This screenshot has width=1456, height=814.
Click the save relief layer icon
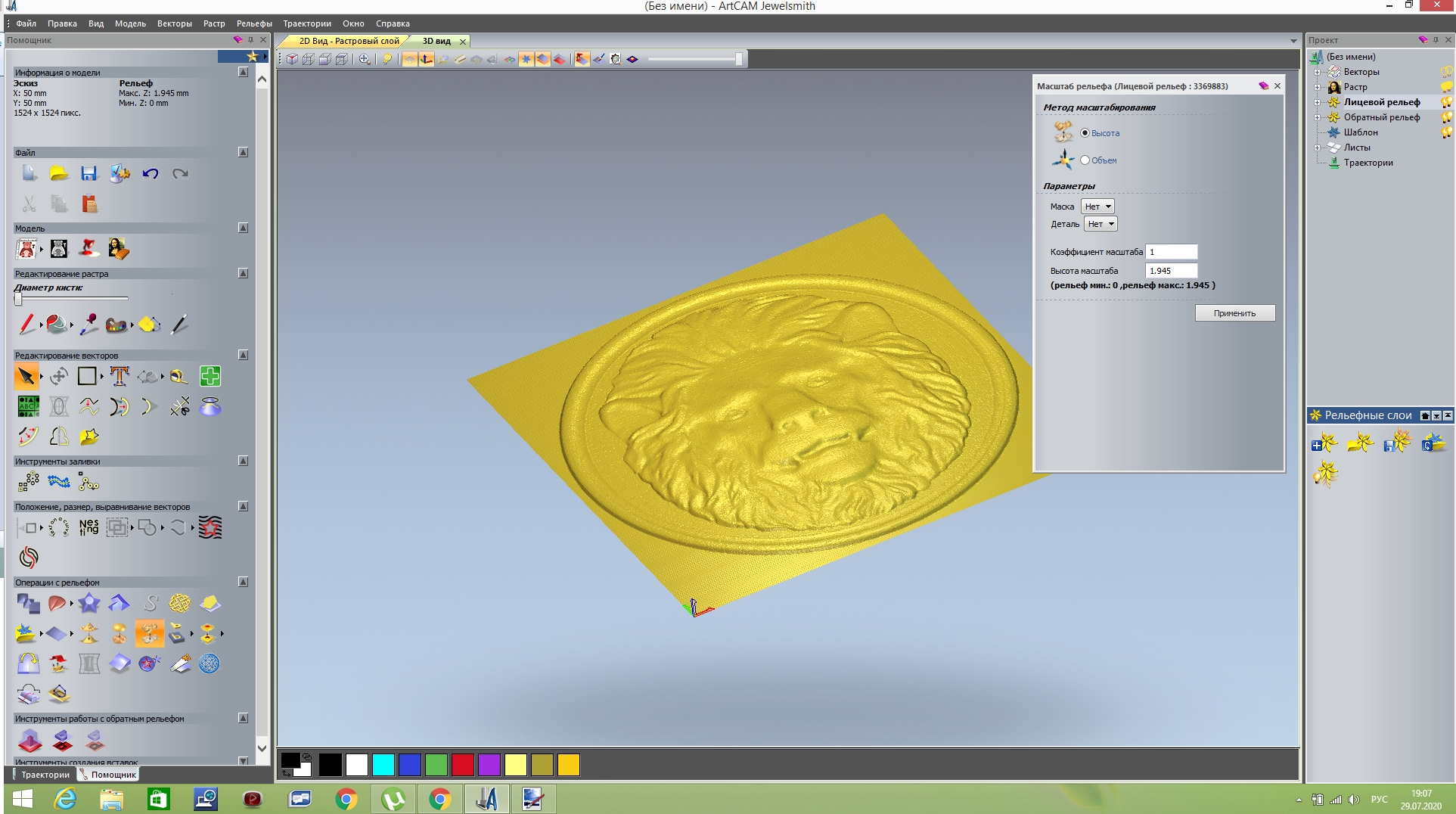pos(1396,443)
